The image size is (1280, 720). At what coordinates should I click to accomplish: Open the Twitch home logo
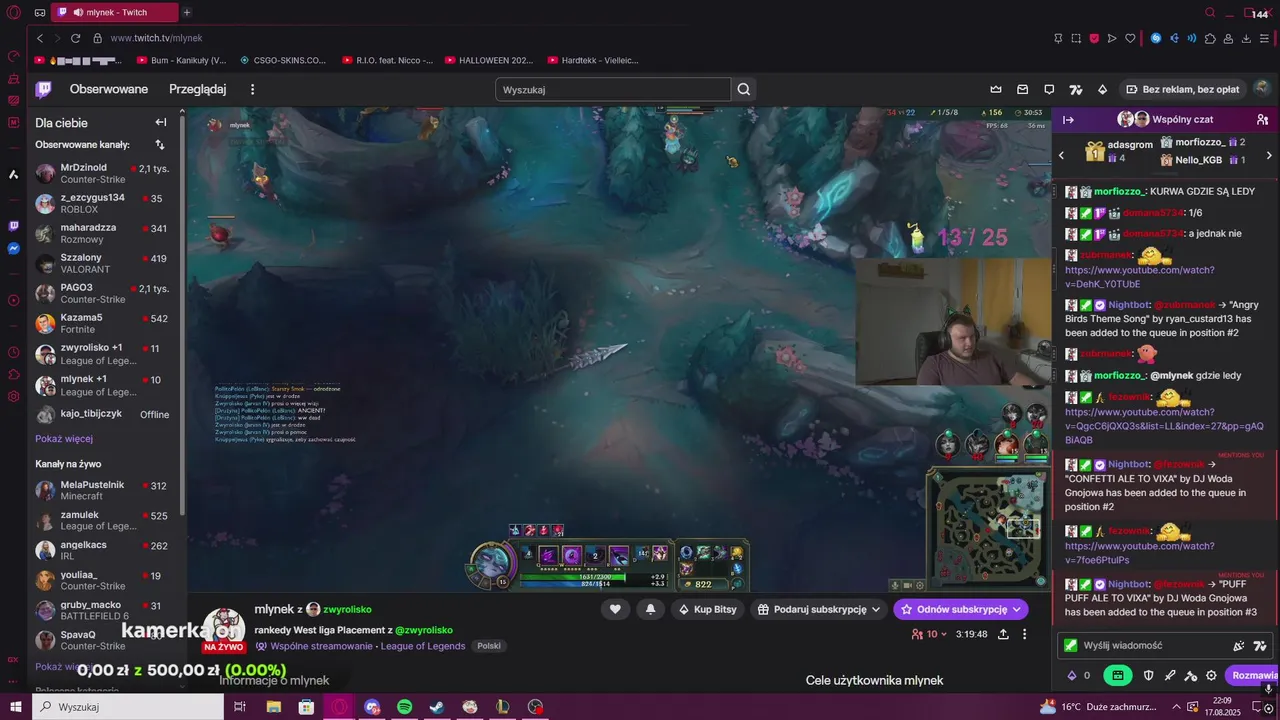click(44, 89)
